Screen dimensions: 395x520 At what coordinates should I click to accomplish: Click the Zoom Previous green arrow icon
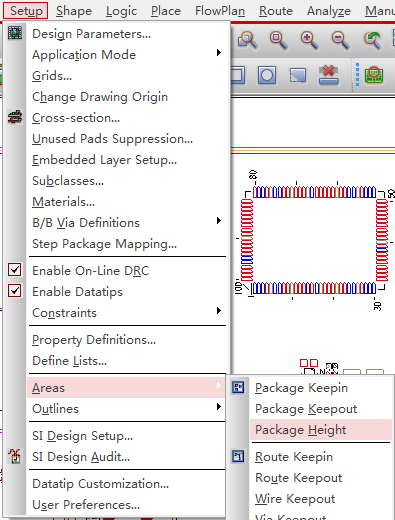coord(372,40)
